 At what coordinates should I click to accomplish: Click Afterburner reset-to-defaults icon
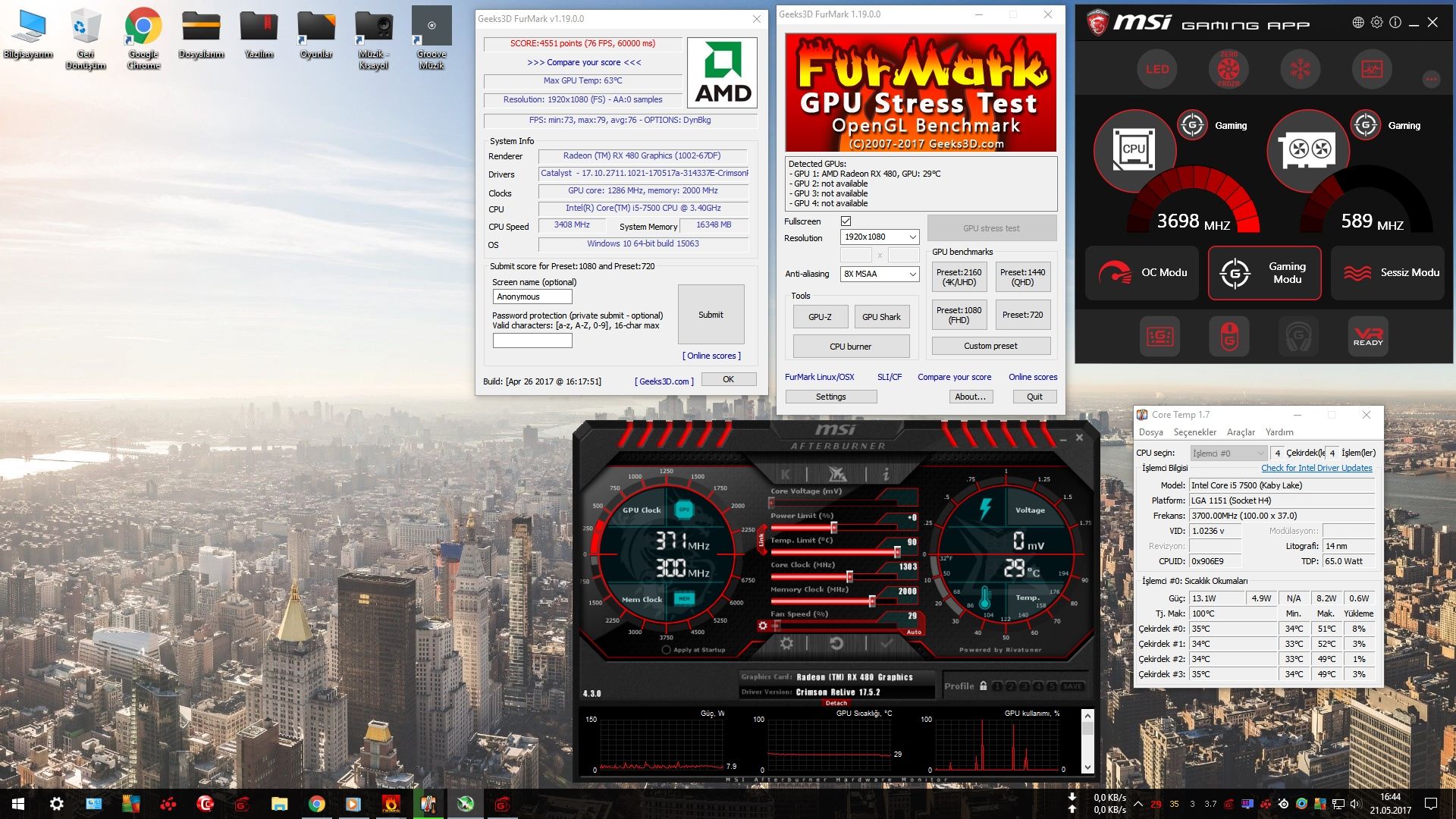coord(836,644)
